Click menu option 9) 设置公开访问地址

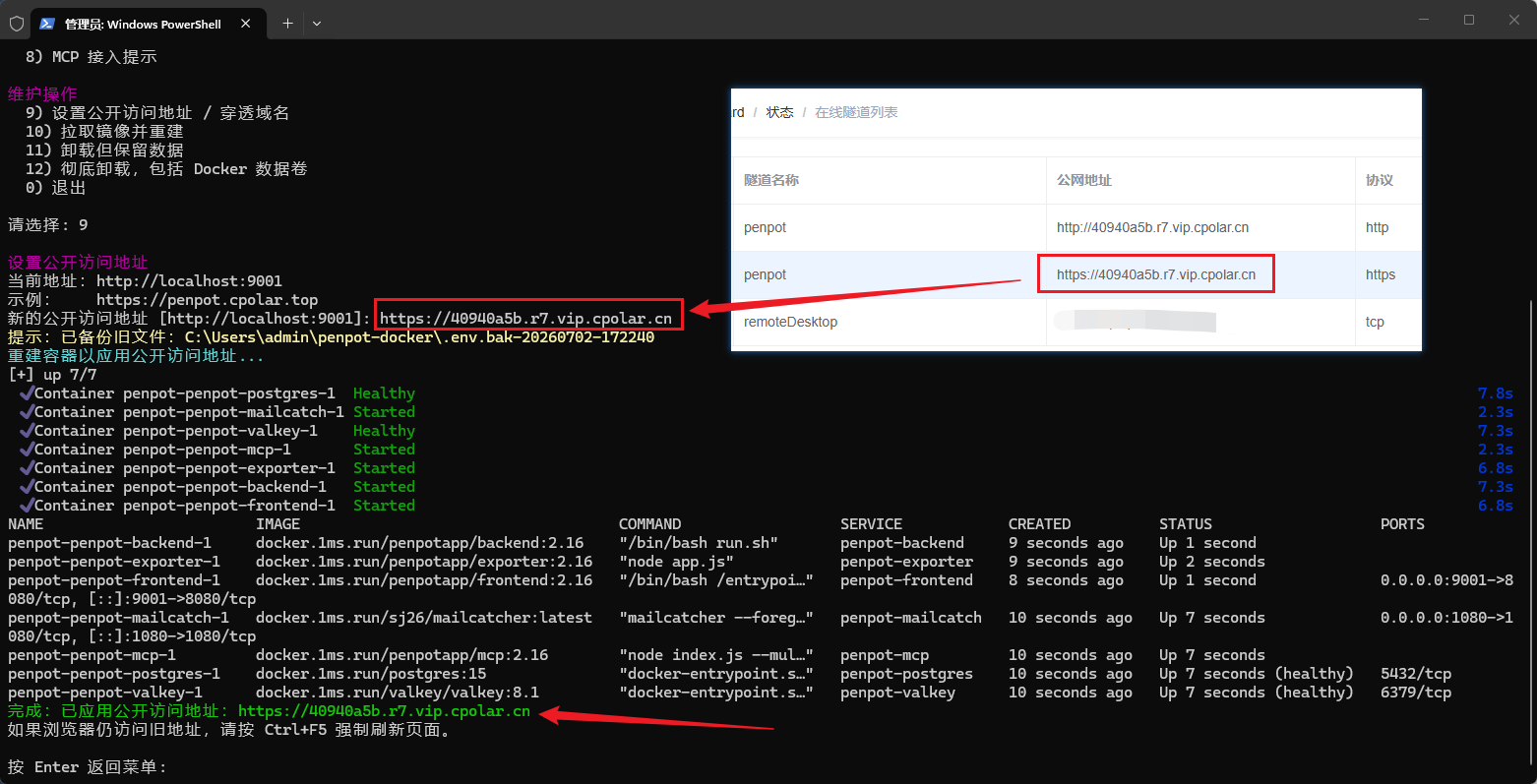[x=157, y=113]
